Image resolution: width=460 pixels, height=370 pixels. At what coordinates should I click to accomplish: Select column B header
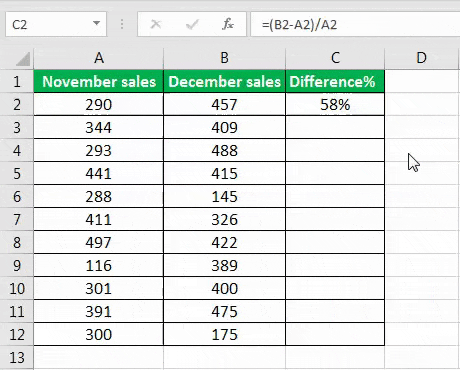(224, 58)
